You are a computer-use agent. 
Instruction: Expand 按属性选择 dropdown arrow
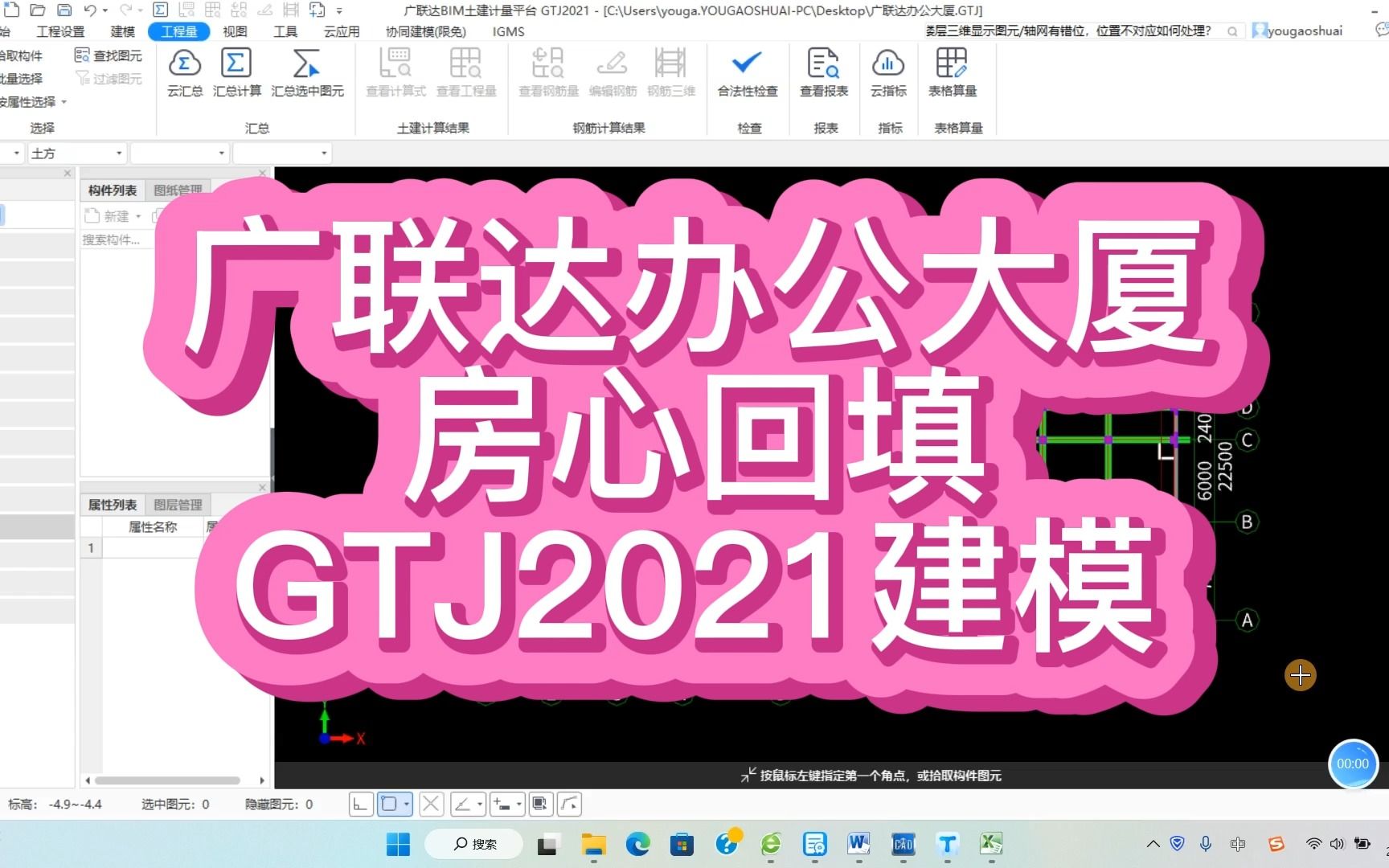coord(64,102)
